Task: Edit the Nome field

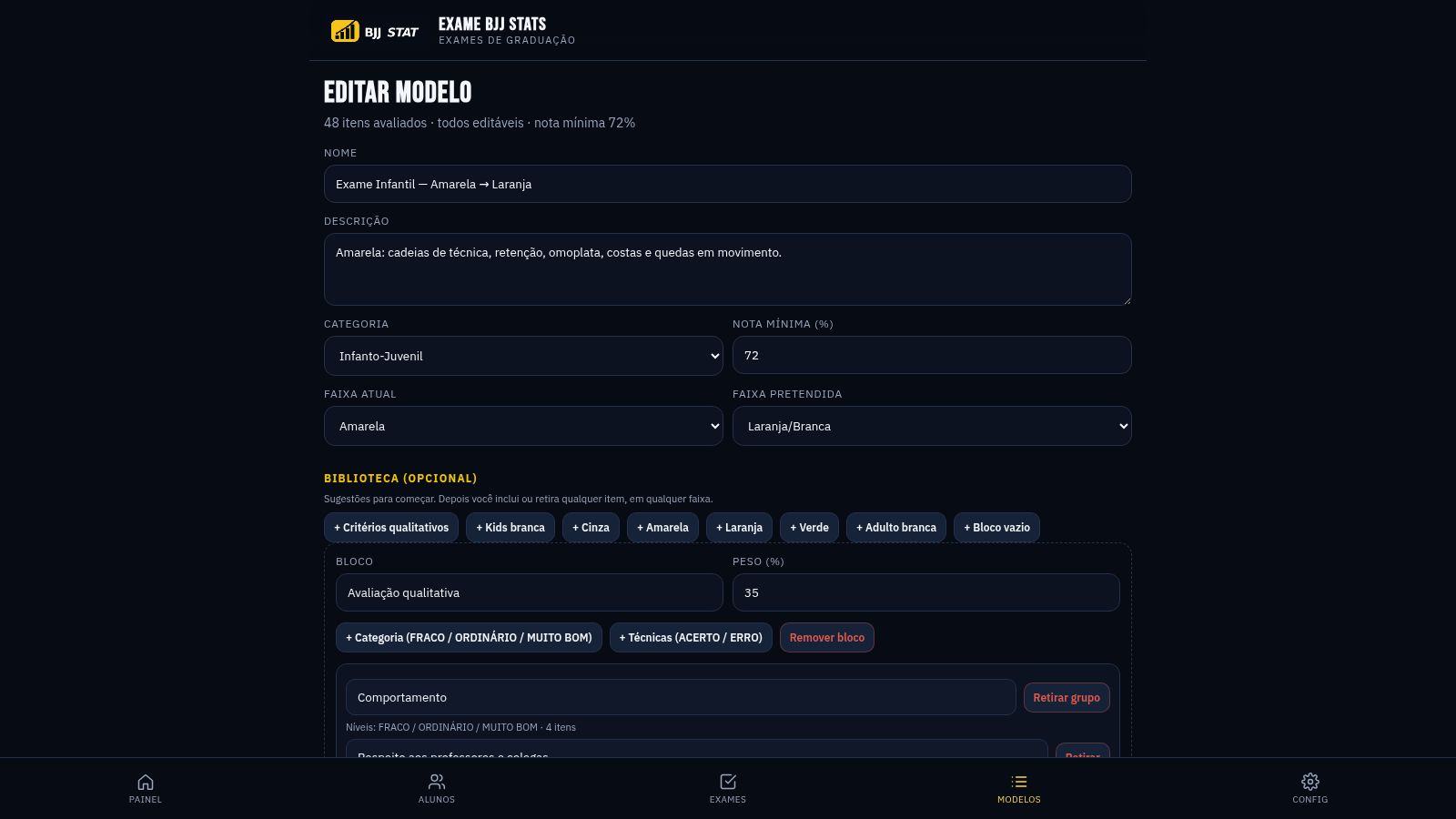Action: point(728,184)
